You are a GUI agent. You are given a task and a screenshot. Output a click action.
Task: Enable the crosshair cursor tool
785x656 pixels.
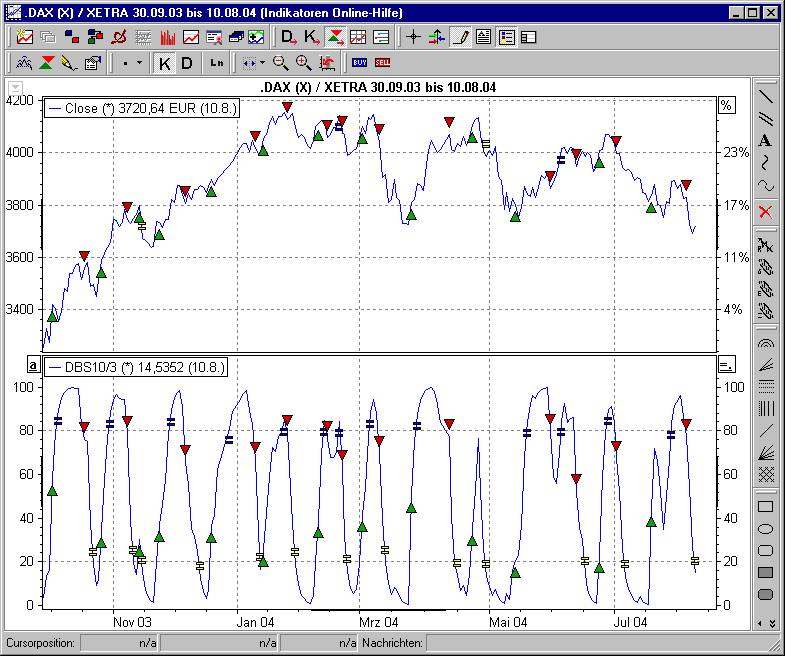pos(414,37)
